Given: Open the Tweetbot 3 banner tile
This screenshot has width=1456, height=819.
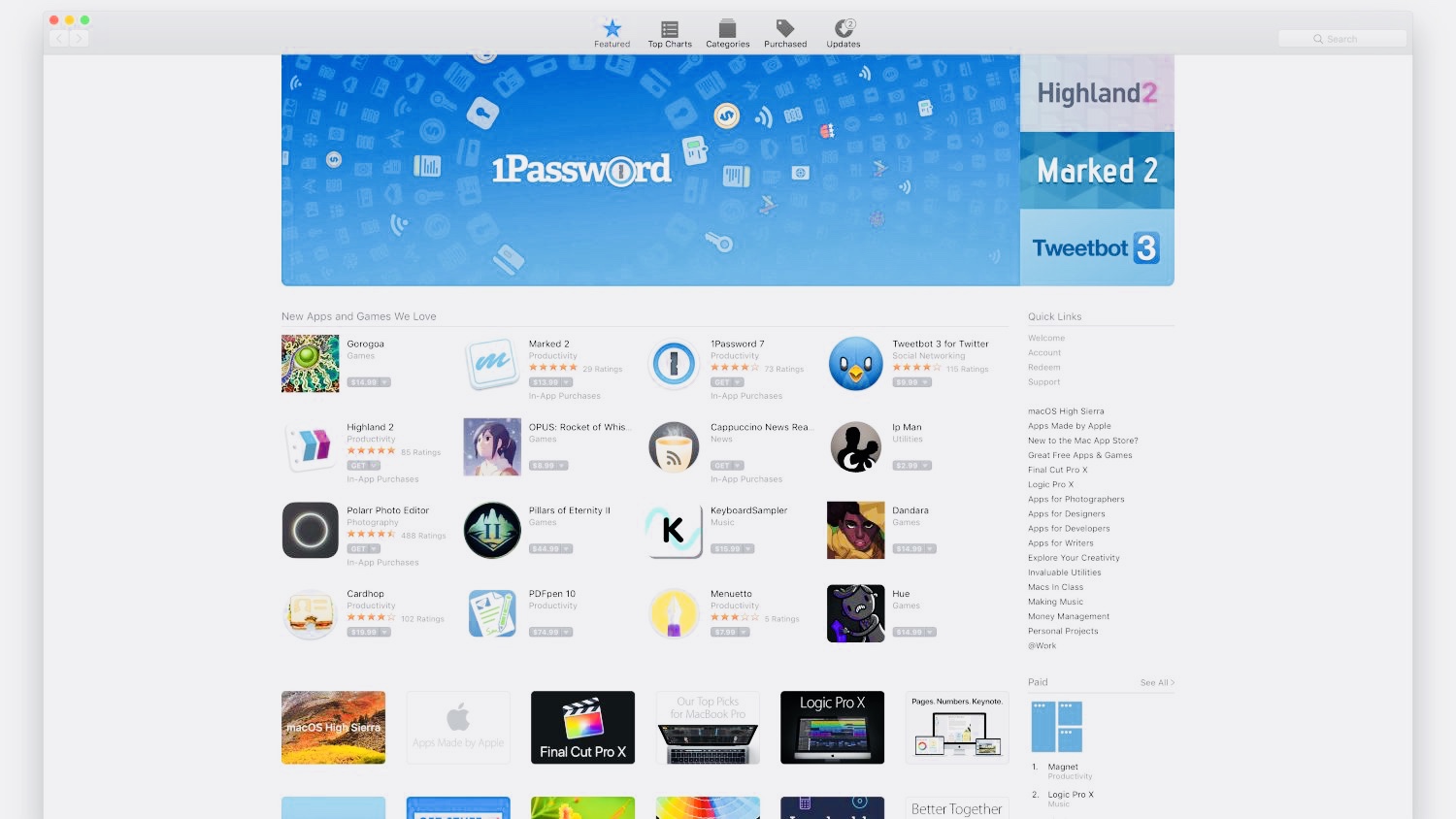Looking at the screenshot, I should point(1097,247).
